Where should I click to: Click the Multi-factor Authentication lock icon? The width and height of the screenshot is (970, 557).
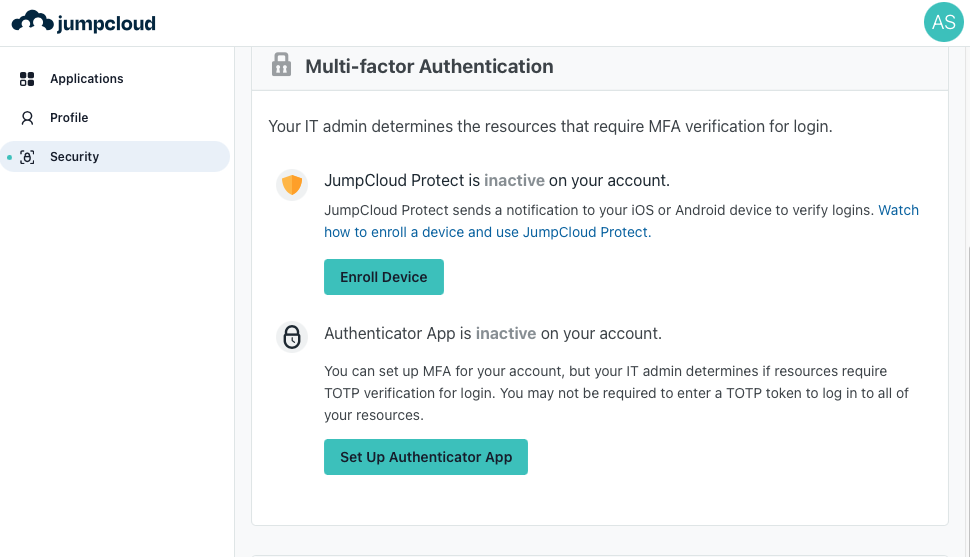point(281,64)
